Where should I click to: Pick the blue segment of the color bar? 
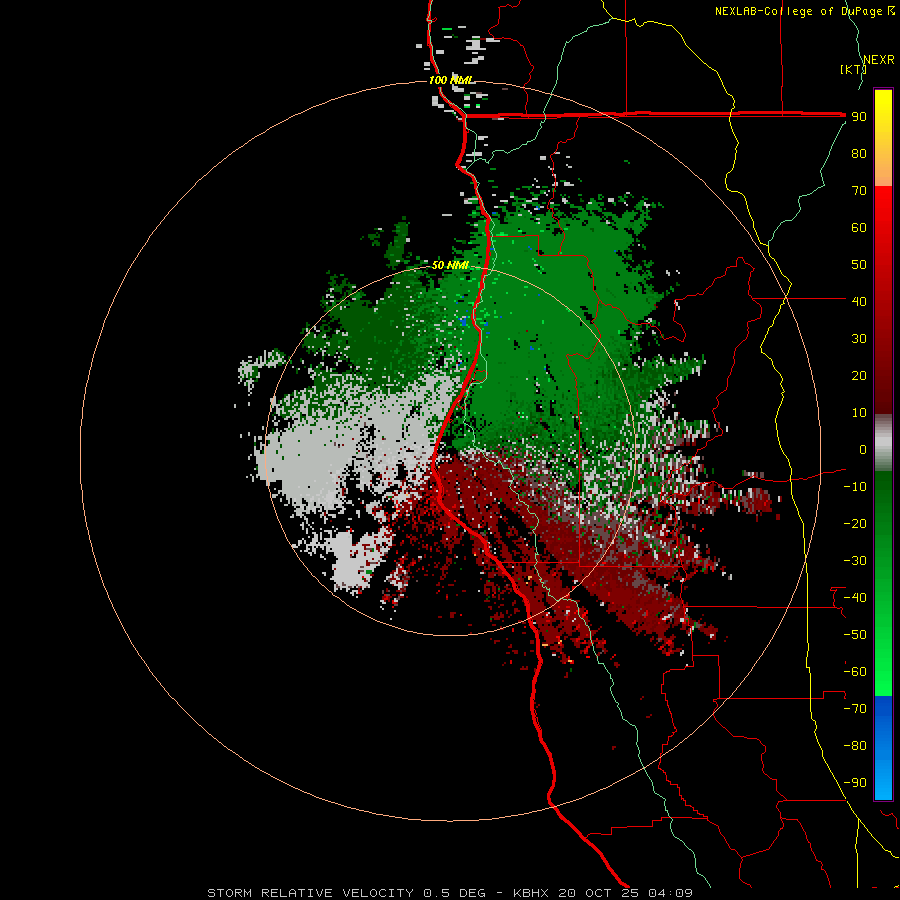click(x=883, y=748)
